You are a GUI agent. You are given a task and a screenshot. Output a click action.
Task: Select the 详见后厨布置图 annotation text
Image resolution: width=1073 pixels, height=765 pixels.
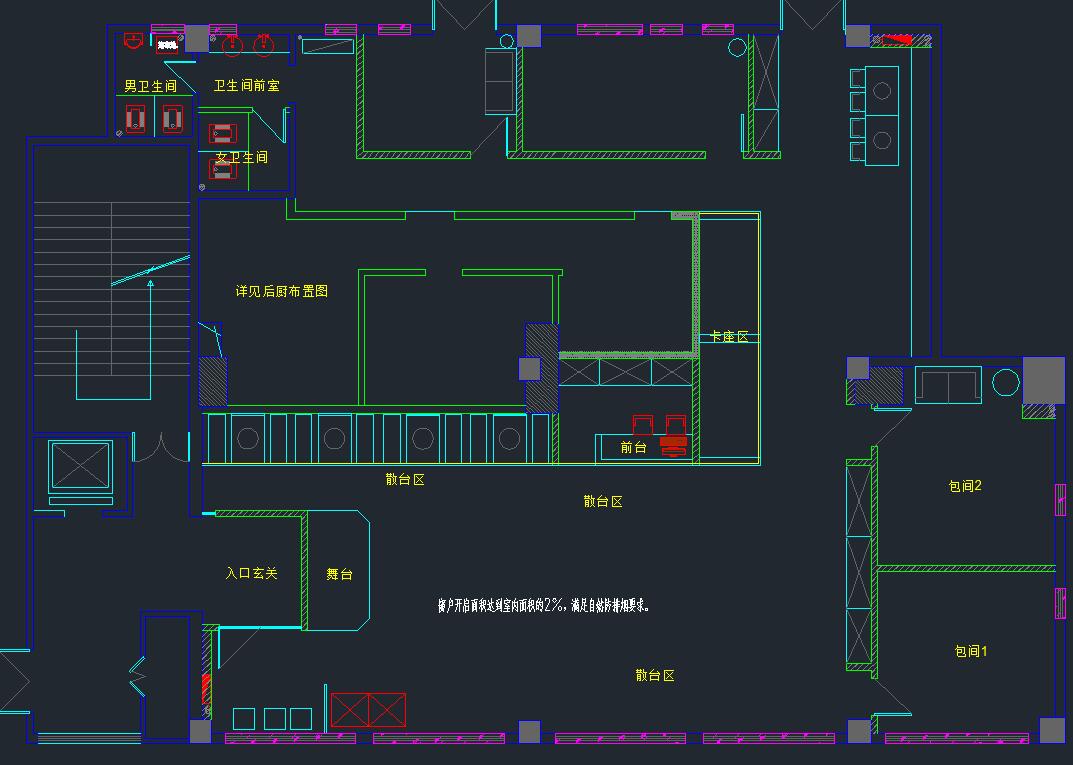[x=281, y=291]
